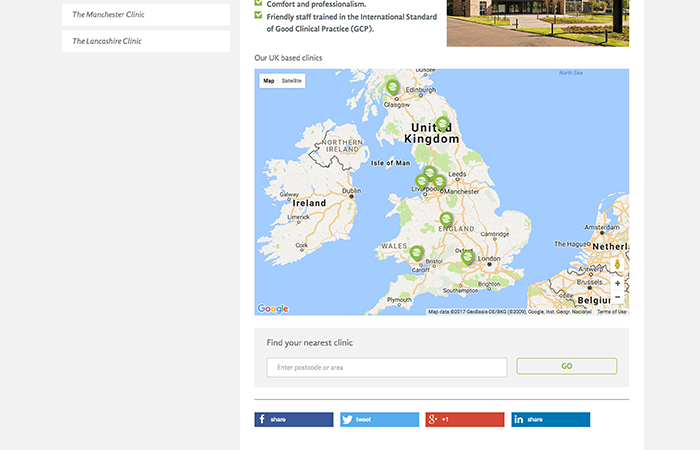Select the clinic marker over United Kingdom label
This screenshot has width=700, height=450.
pyautogui.click(x=442, y=125)
